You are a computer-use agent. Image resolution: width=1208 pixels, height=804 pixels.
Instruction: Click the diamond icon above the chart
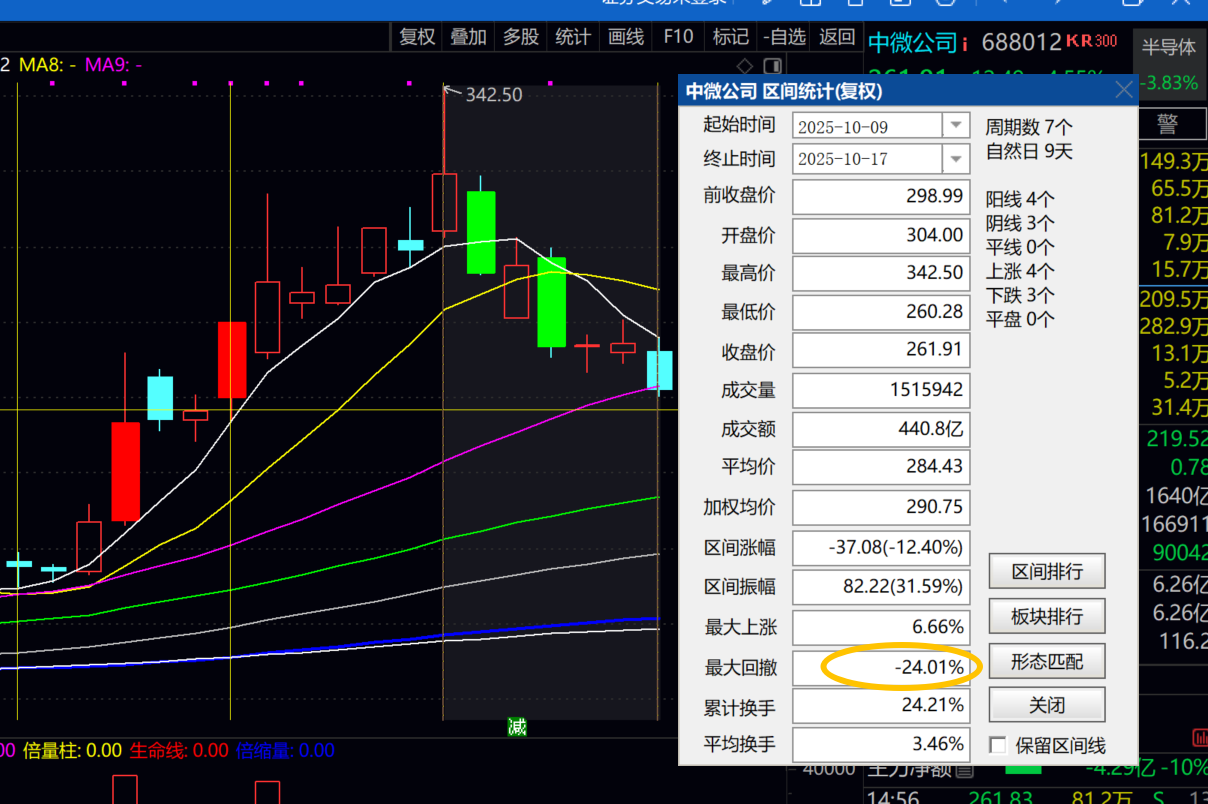(x=747, y=66)
